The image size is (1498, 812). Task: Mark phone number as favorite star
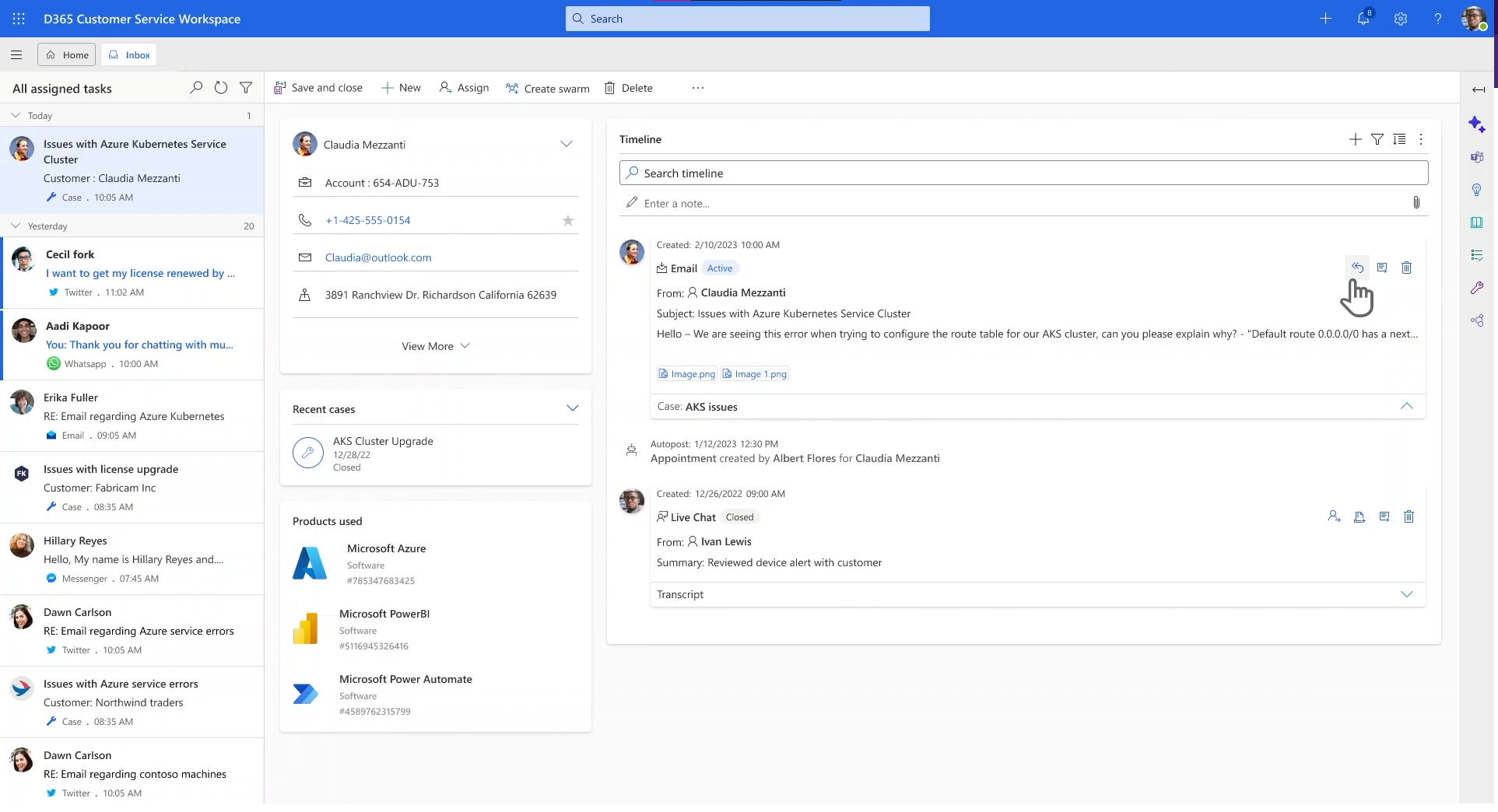tap(568, 220)
